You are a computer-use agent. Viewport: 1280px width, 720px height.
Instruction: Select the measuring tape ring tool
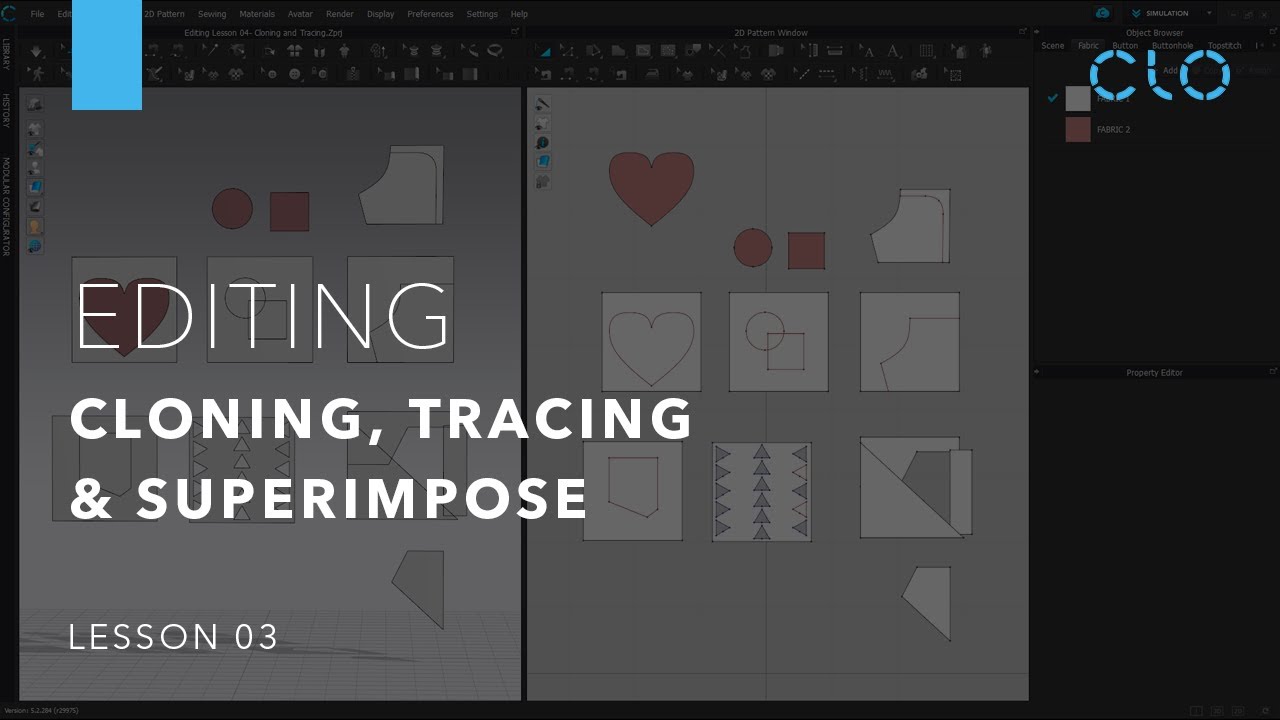tap(494, 51)
